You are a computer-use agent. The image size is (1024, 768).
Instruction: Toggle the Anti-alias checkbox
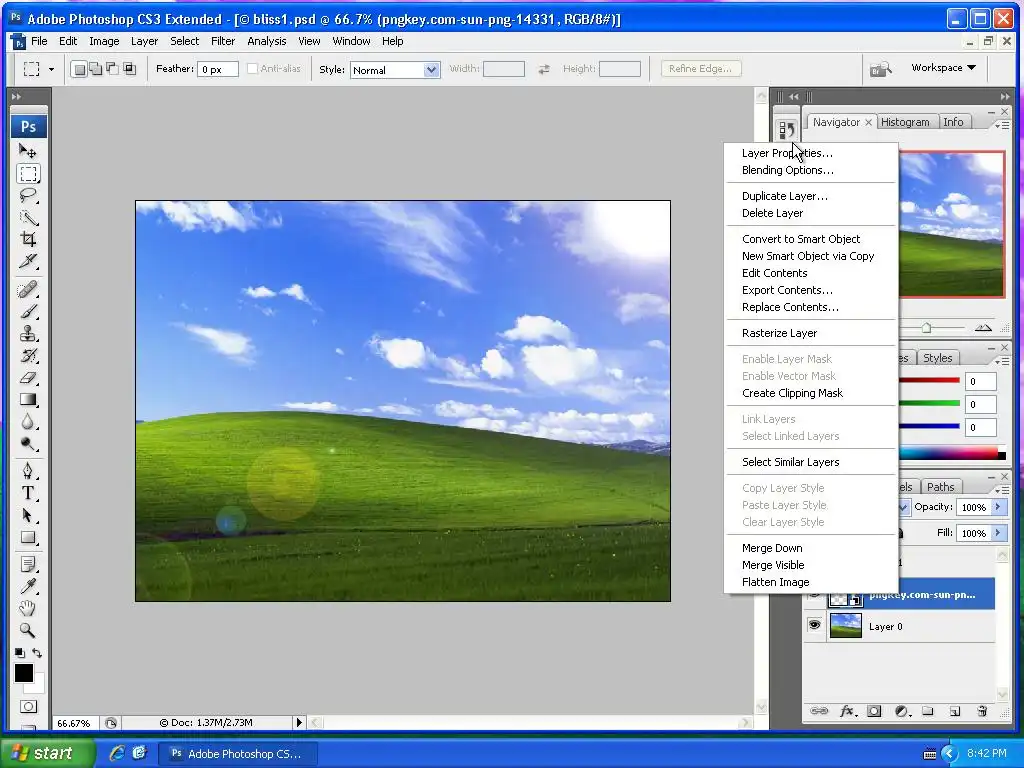(252, 69)
